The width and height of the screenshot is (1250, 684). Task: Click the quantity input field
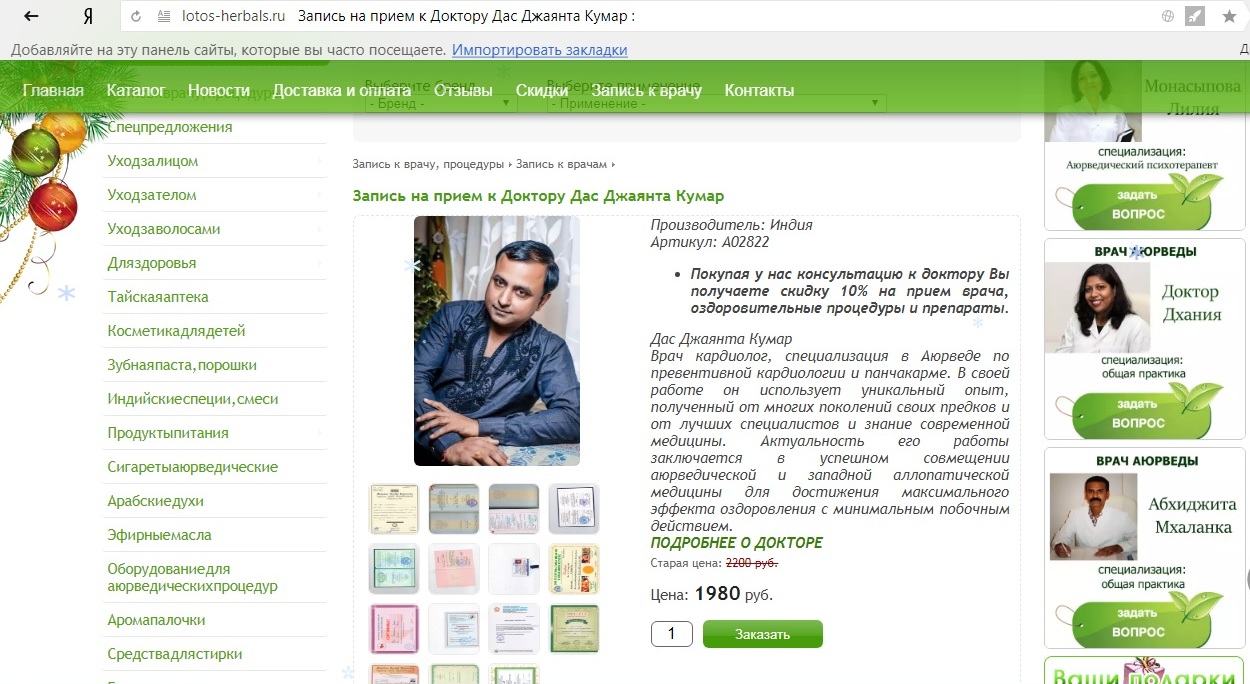672,634
